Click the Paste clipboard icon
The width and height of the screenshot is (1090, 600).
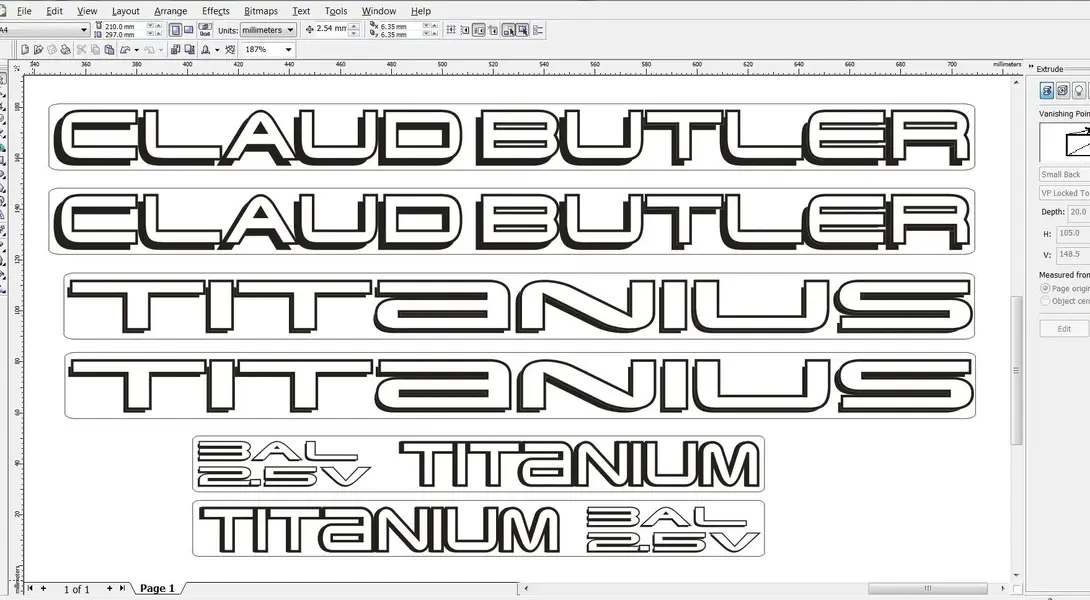click(109, 49)
